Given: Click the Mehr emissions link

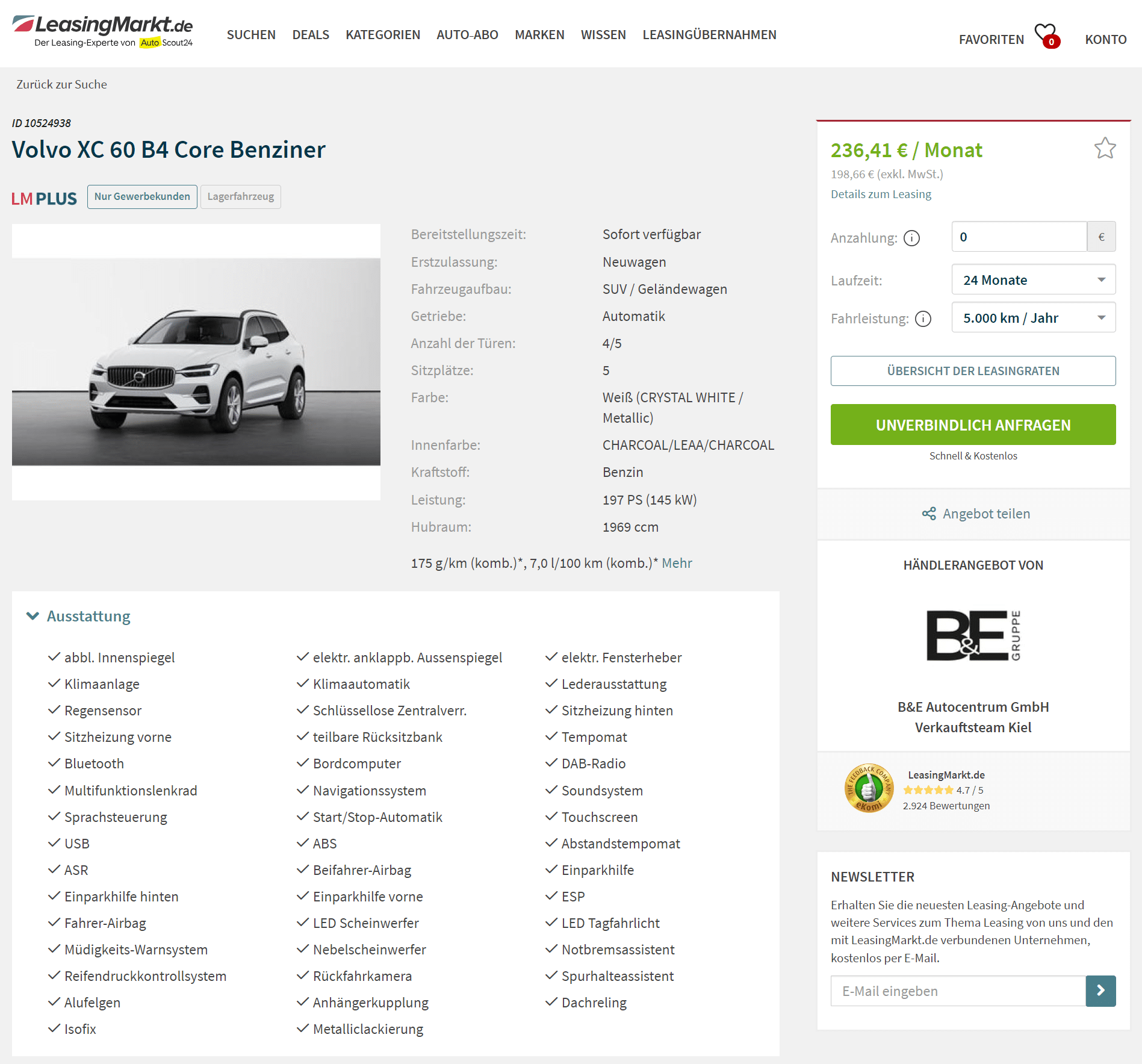Looking at the screenshot, I should click(677, 564).
